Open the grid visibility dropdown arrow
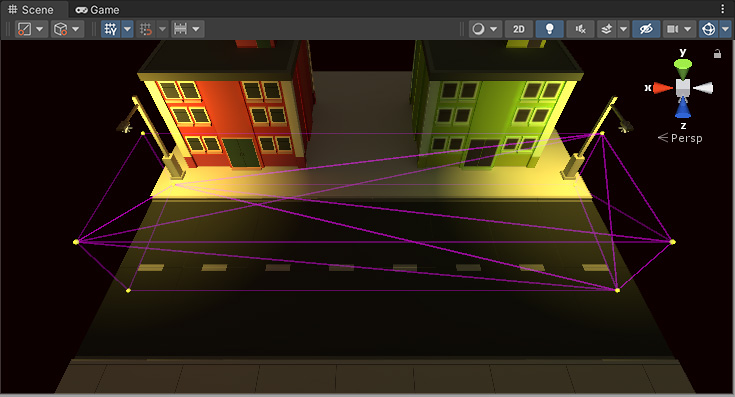 point(128,29)
